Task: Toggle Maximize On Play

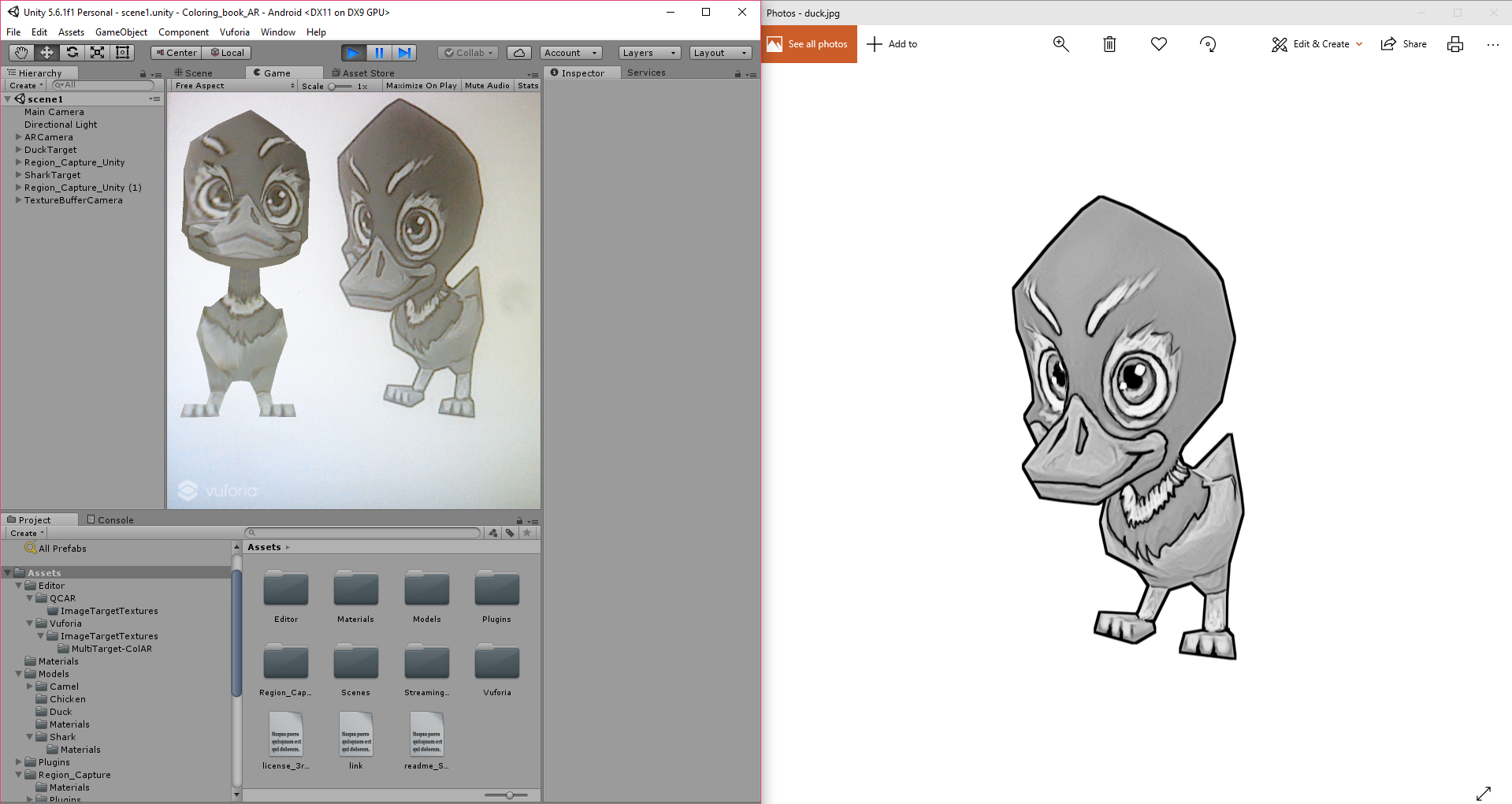Action: (x=422, y=86)
